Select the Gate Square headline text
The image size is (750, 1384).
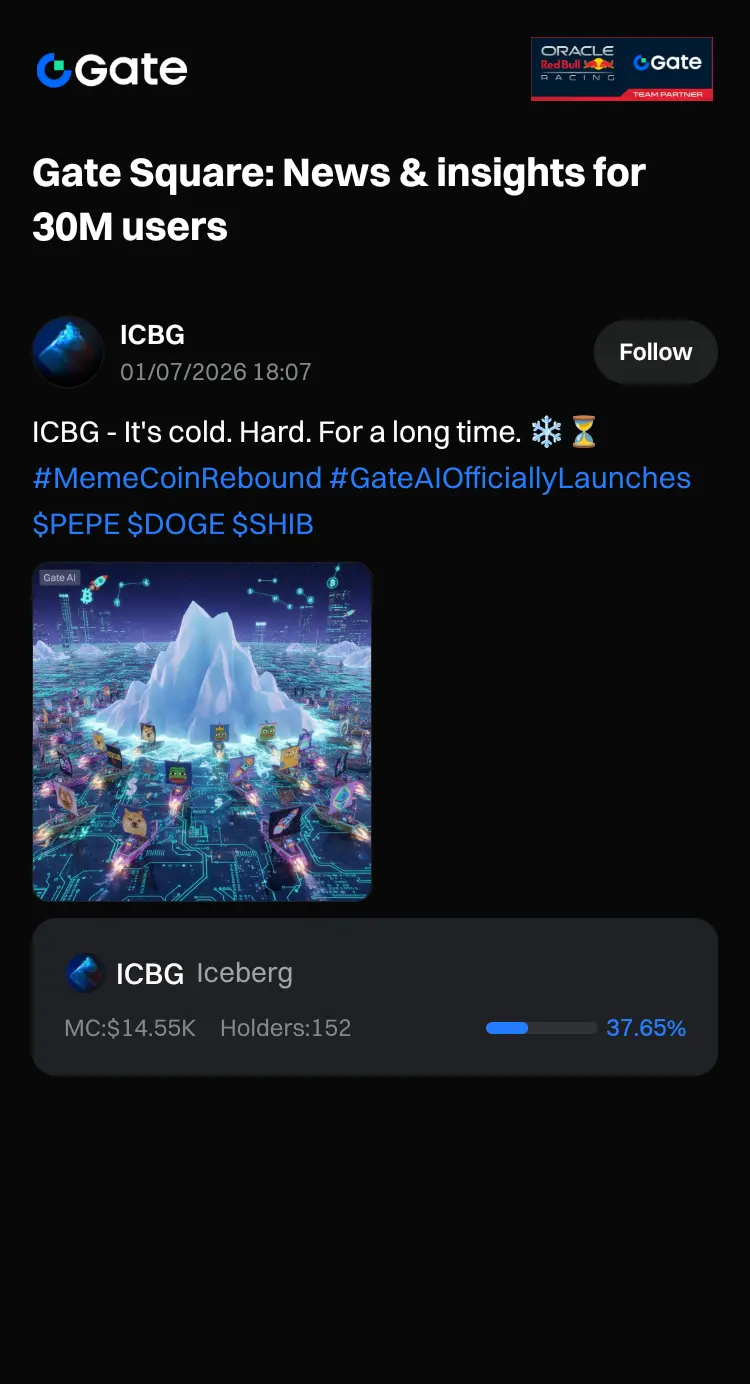pos(339,200)
